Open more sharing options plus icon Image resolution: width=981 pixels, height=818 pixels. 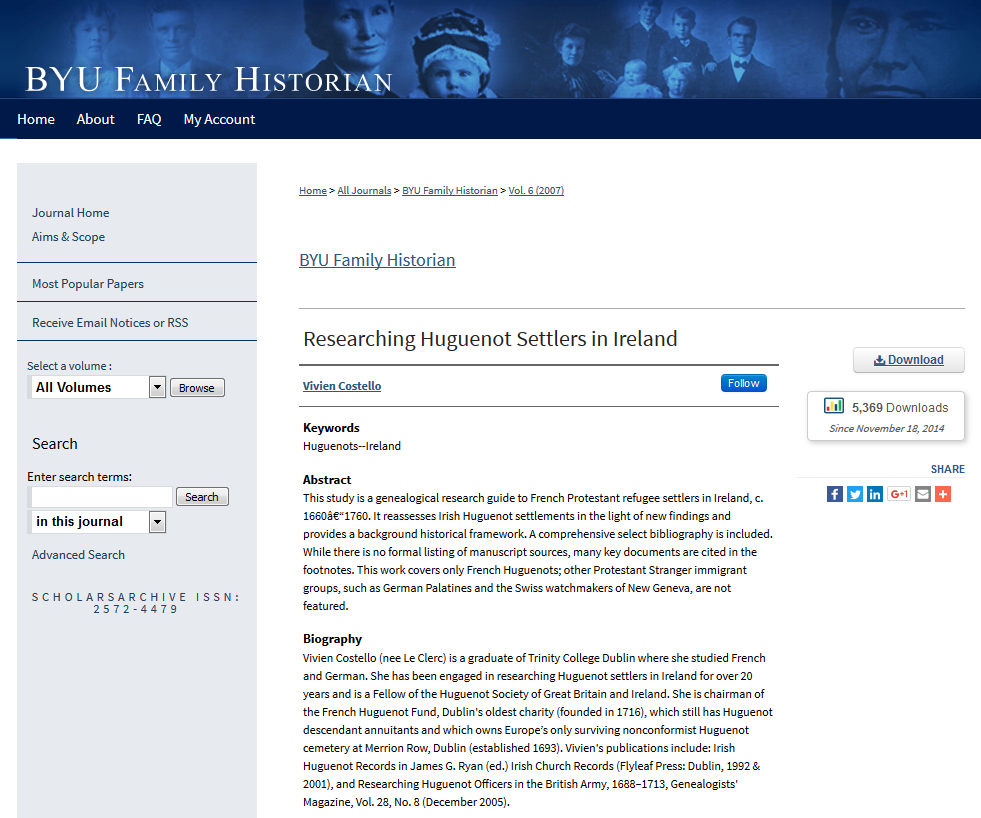pyautogui.click(x=943, y=494)
